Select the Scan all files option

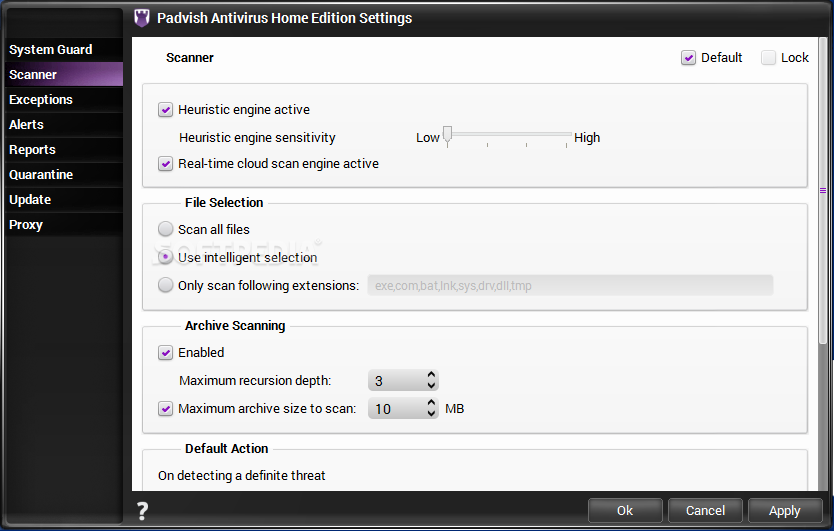(165, 229)
